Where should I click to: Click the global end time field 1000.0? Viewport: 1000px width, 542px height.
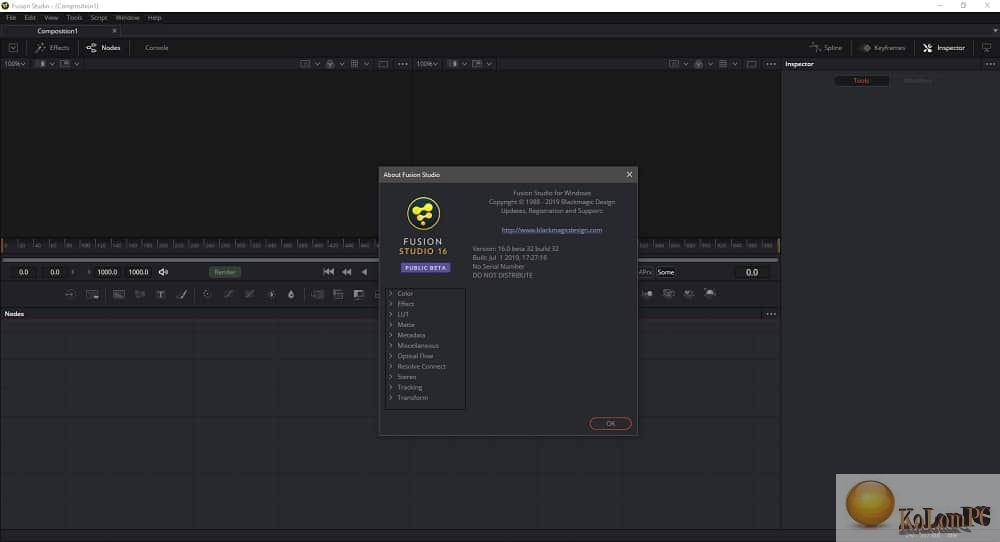pos(138,272)
